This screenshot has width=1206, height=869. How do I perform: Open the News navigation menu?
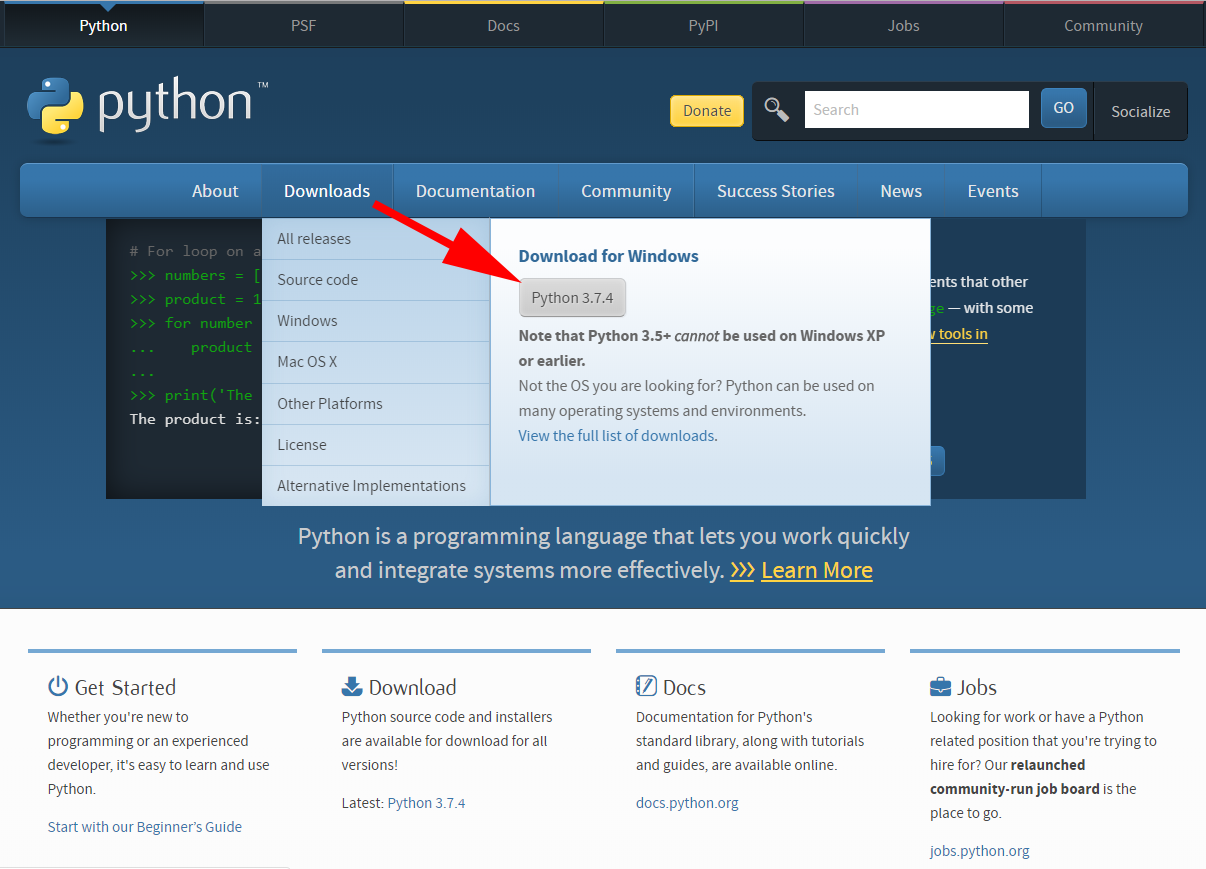coord(901,191)
